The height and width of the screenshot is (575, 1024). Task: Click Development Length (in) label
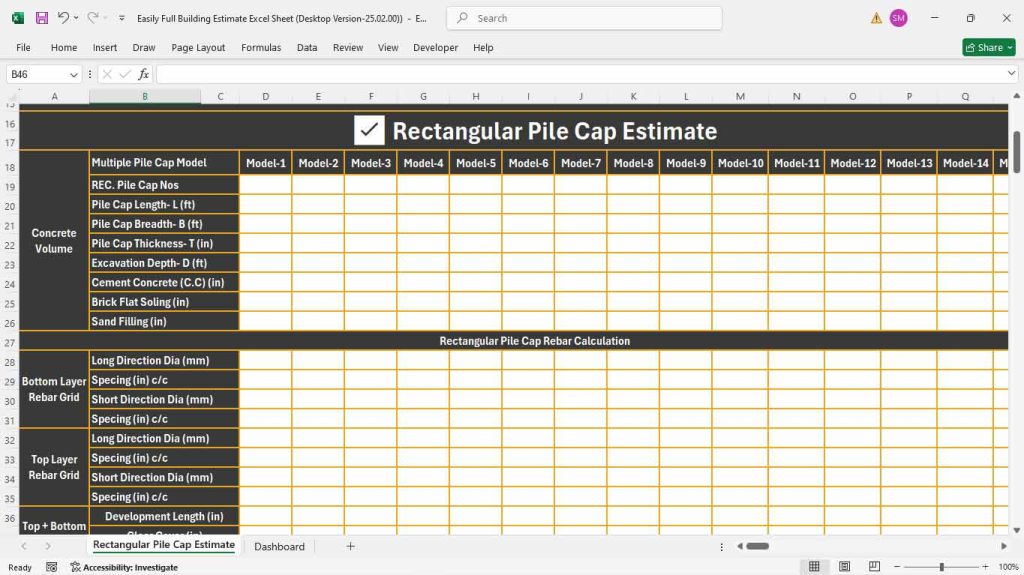coord(164,516)
